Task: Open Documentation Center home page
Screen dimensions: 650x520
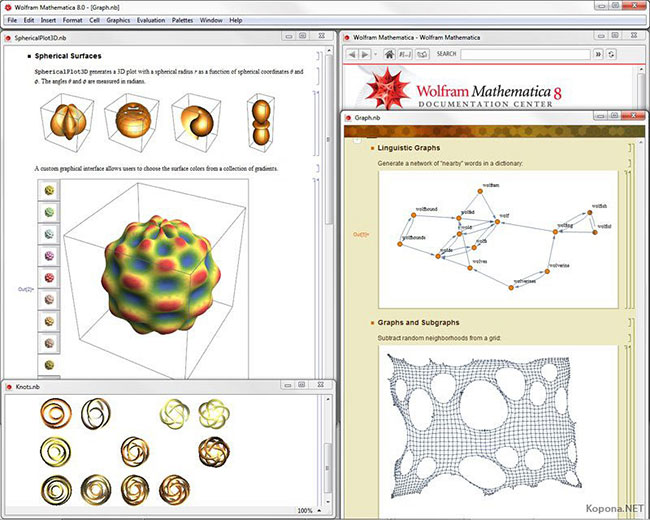Action: (x=389, y=54)
